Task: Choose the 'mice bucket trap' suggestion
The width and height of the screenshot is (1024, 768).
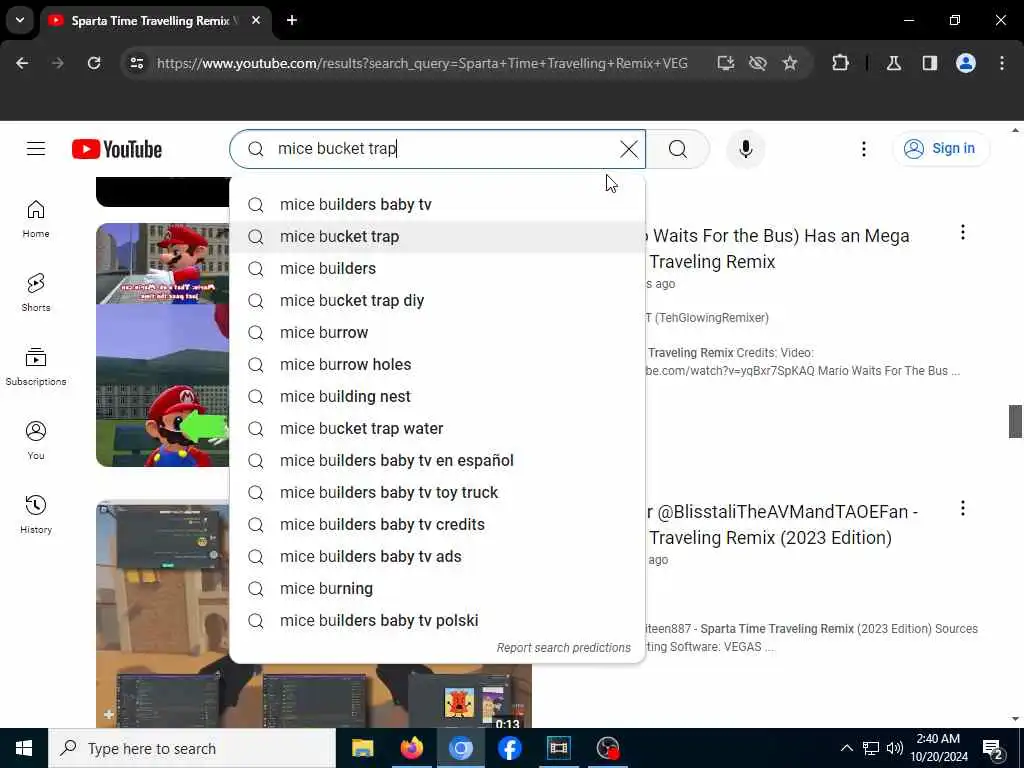Action: (438, 236)
